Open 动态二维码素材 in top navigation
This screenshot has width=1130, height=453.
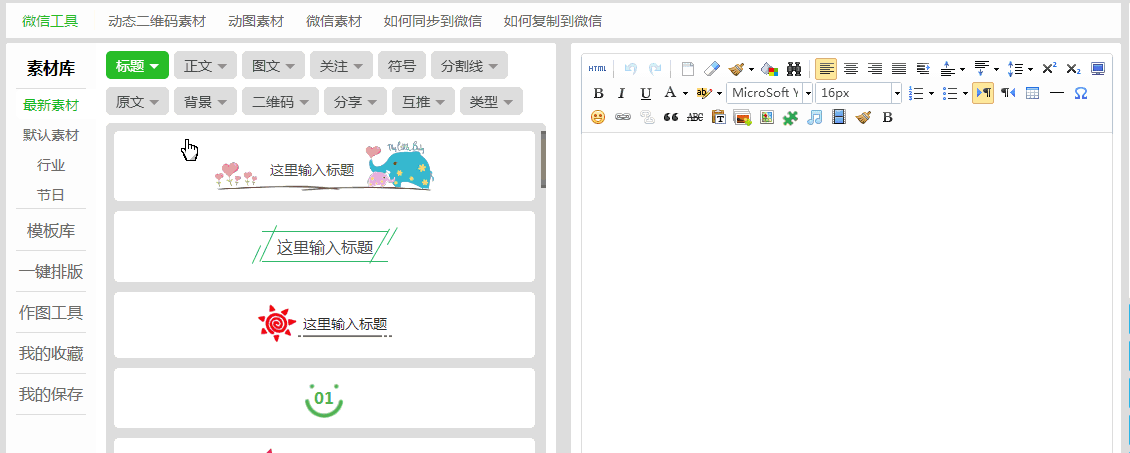coord(156,21)
